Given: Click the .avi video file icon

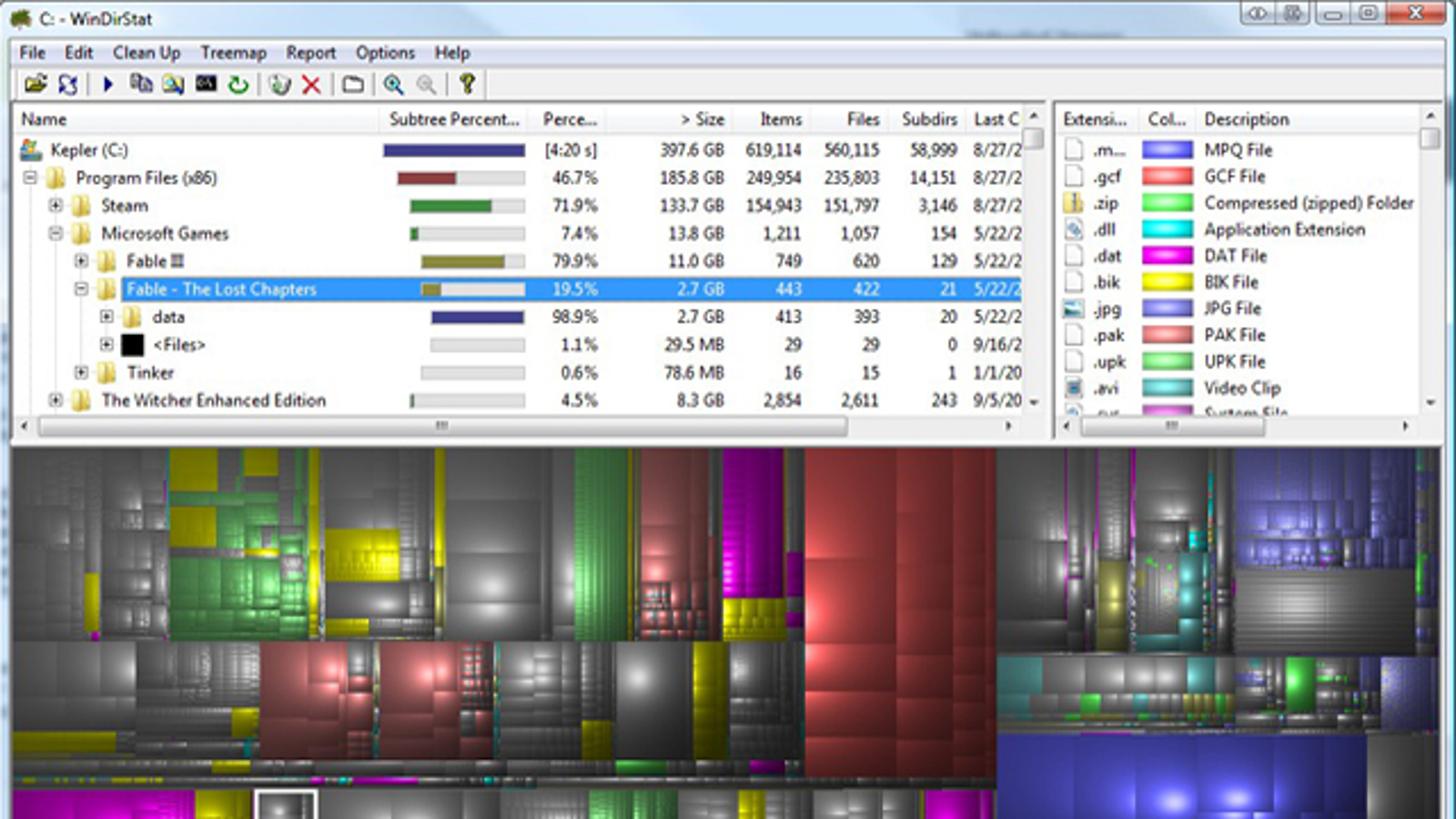Looking at the screenshot, I should [x=1074, y=388].
